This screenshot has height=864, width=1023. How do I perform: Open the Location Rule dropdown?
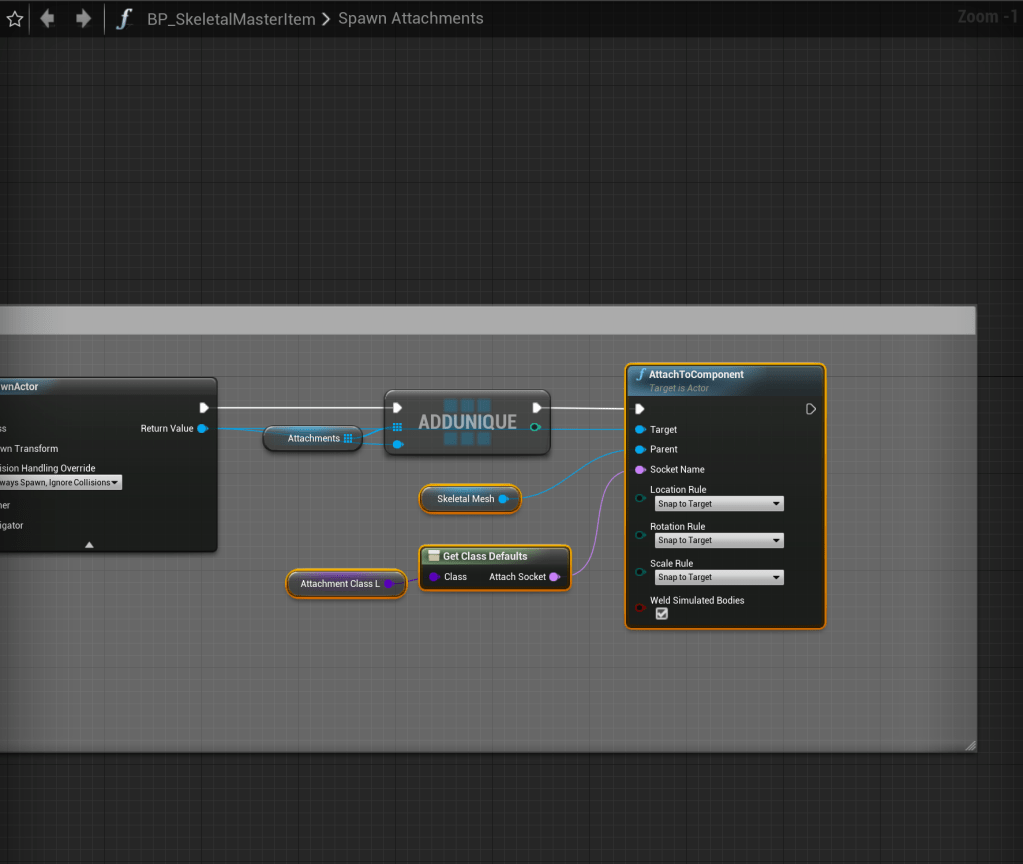click(x=719, y=504)
